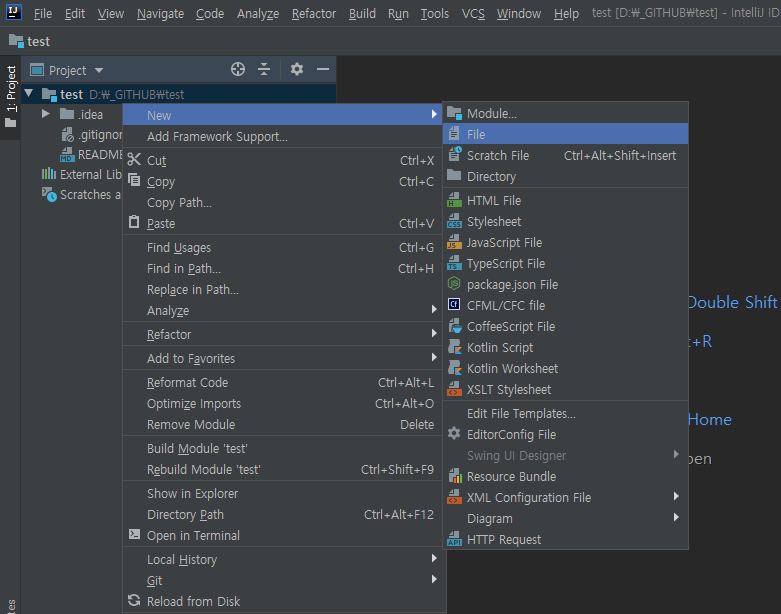
Task: Select Replace in Path entry
Action: coord(282,290)
